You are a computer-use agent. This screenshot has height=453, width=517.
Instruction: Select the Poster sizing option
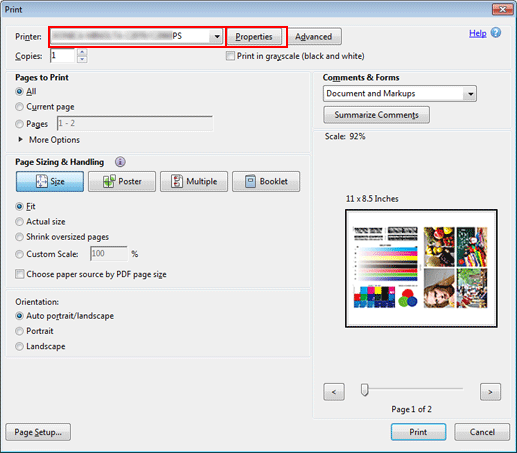pos(122,181)
